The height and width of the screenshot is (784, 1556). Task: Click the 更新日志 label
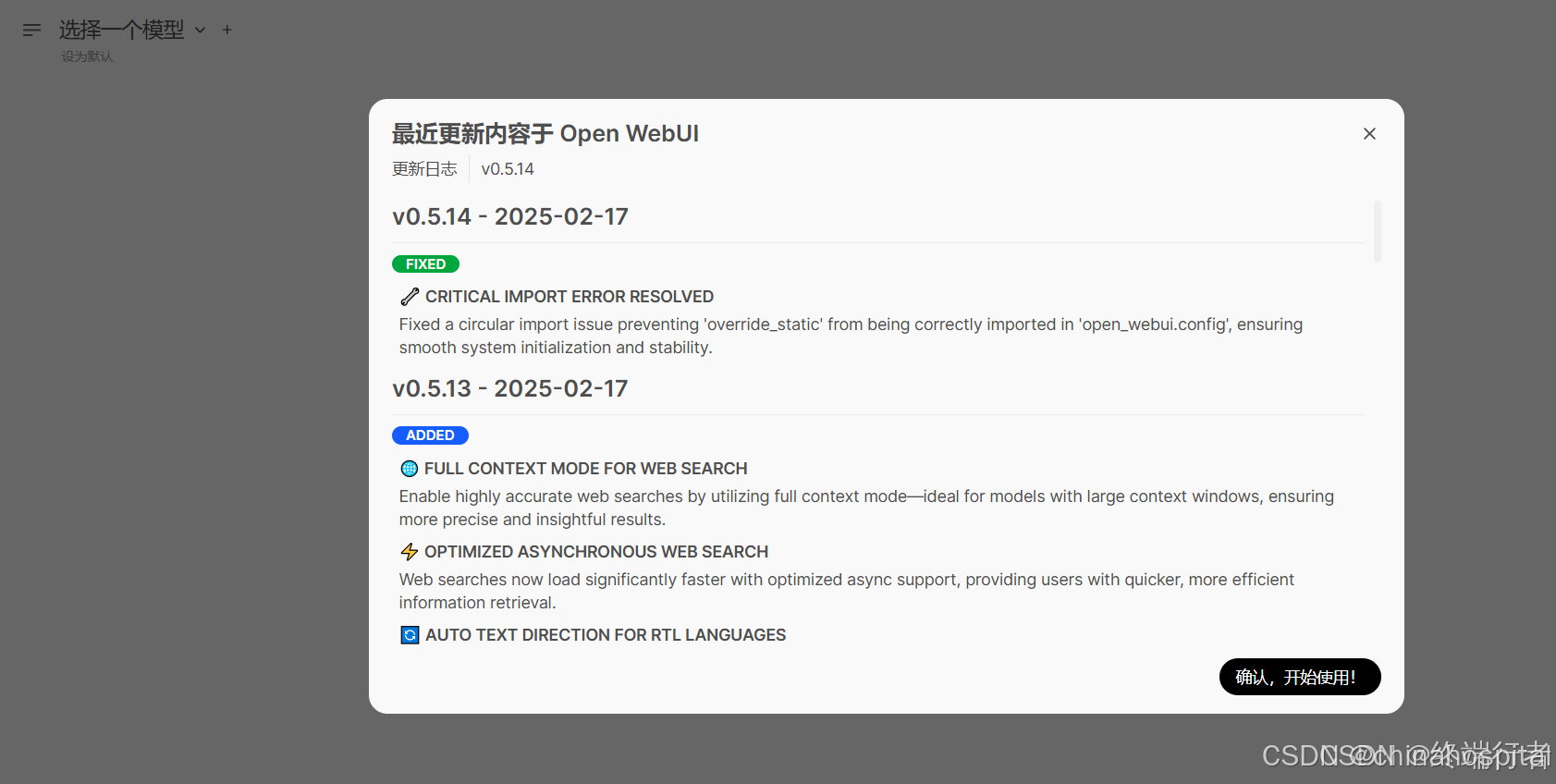coord(424,169)
